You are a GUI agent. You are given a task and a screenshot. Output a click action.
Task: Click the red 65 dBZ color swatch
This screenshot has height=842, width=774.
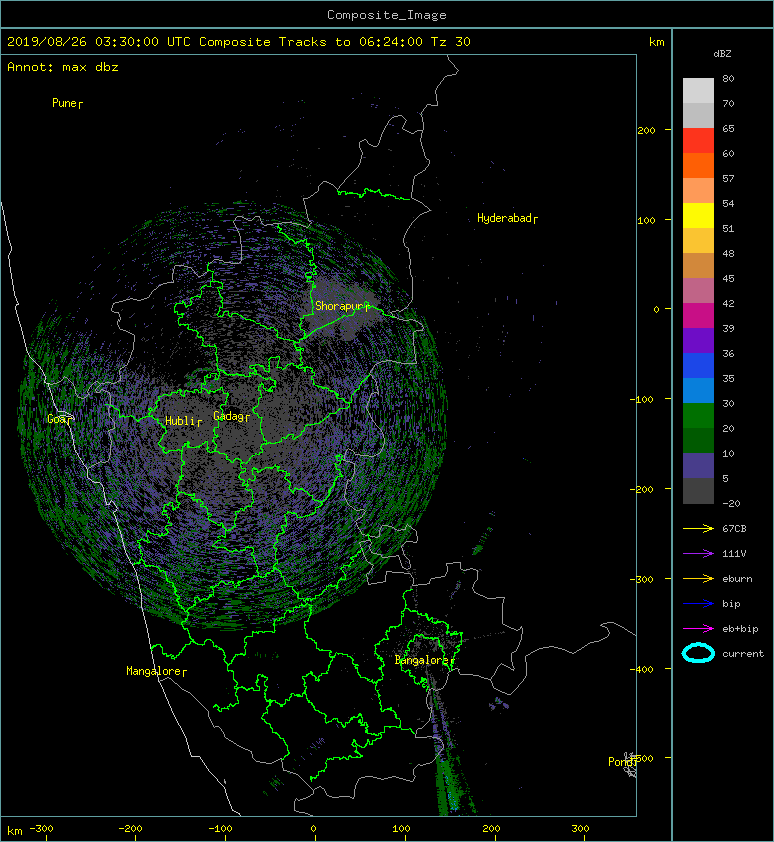698,141
